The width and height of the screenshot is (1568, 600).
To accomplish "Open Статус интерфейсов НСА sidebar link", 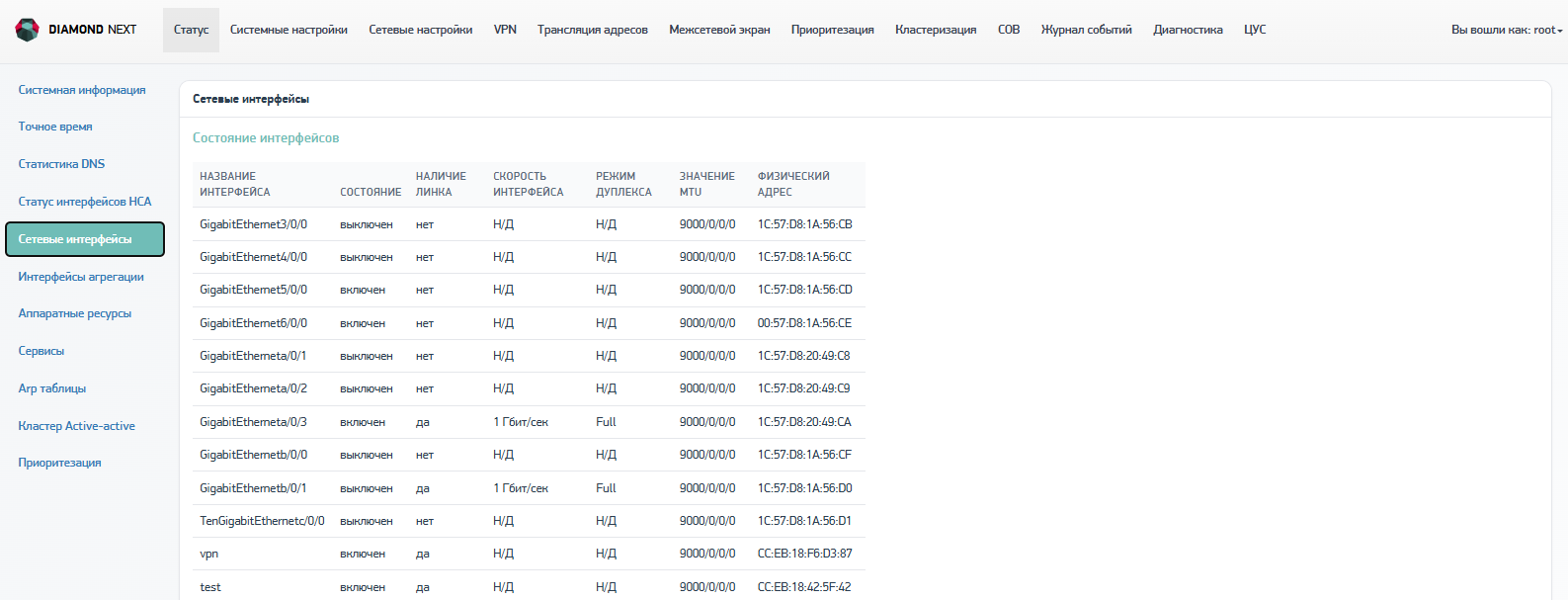I will click(x=85, y=202).
